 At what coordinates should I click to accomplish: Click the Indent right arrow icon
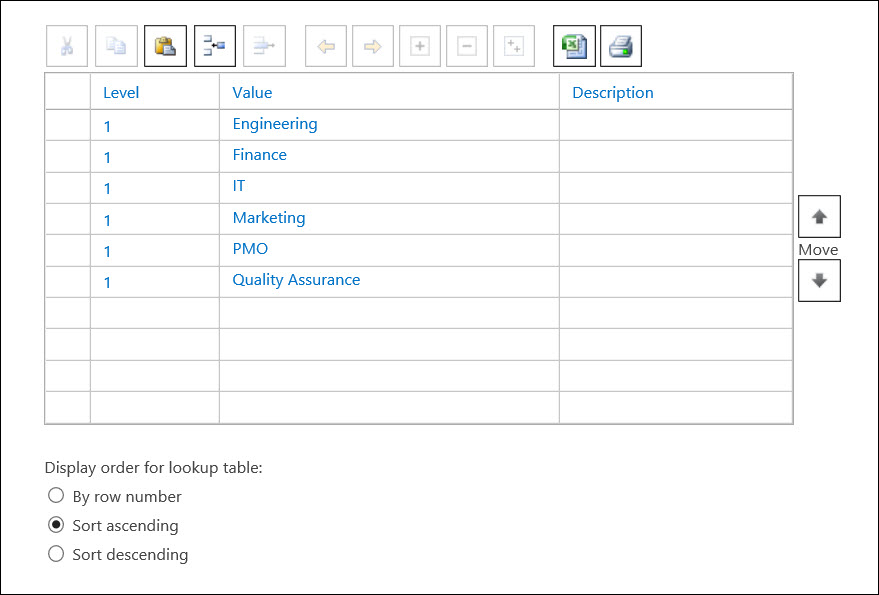pyautogui.click(x=373, y=46)
